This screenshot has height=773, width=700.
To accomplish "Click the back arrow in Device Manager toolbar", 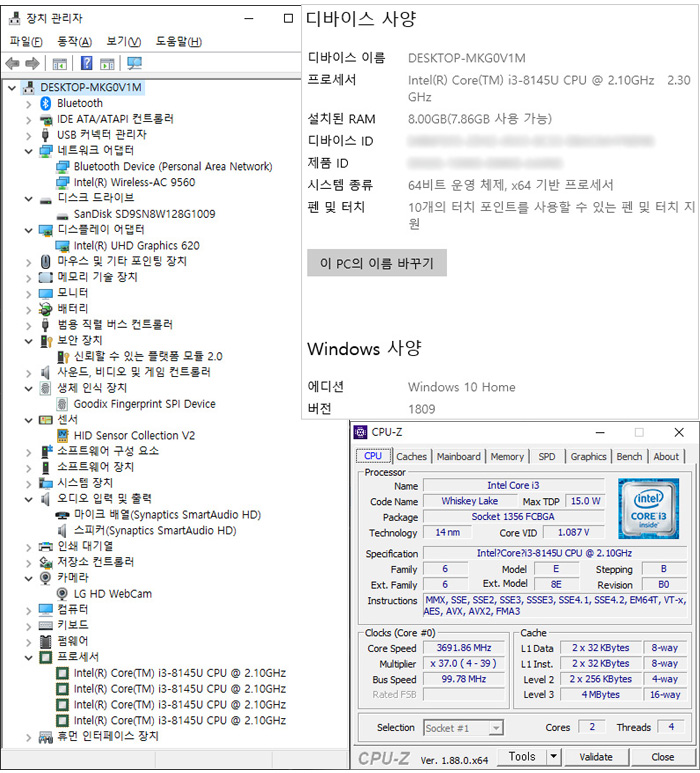I will click(13, 64).
